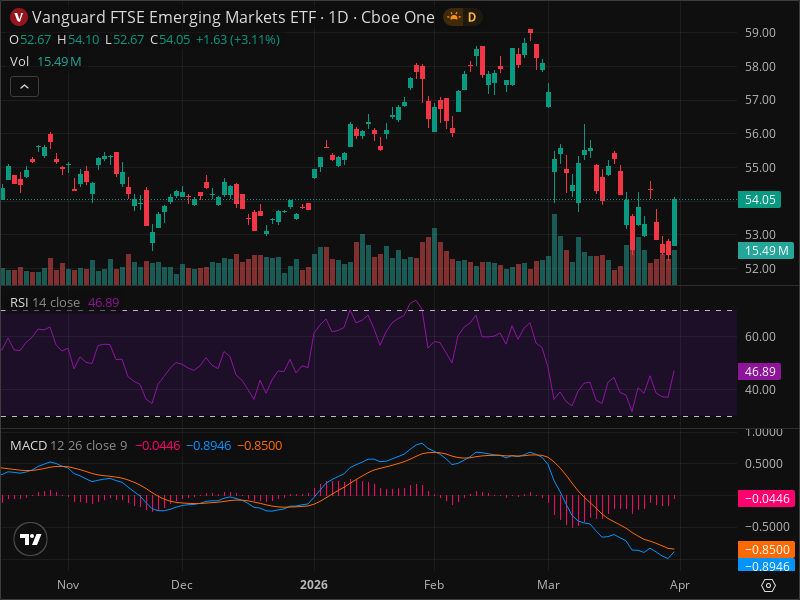
Task: Click the -0.0446 histogram value tag
Action: [766, 498]
